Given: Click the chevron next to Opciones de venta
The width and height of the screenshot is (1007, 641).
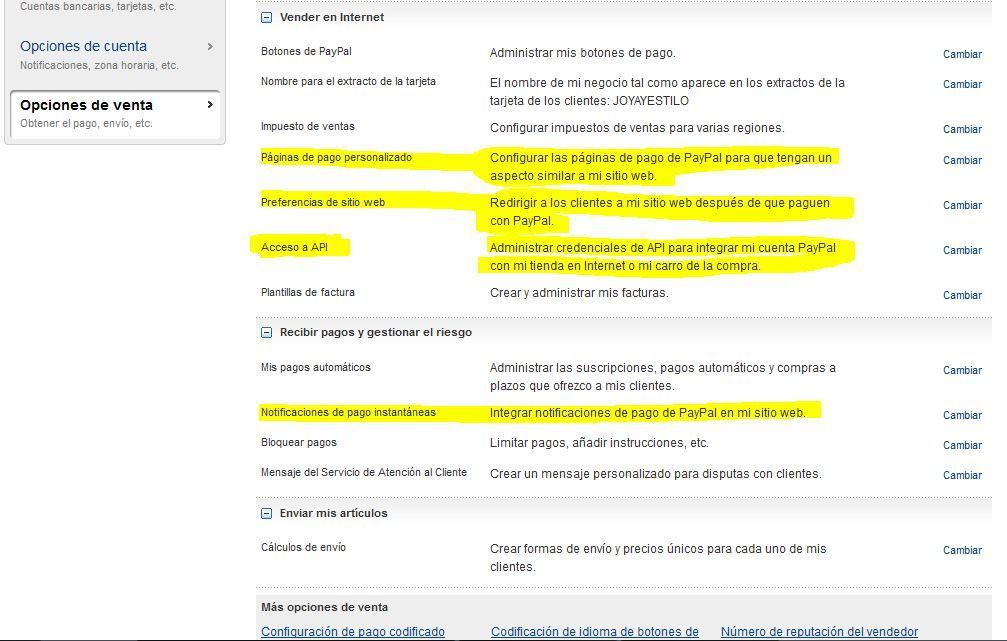Looking at the screenshot, I should tap(210, 105).
